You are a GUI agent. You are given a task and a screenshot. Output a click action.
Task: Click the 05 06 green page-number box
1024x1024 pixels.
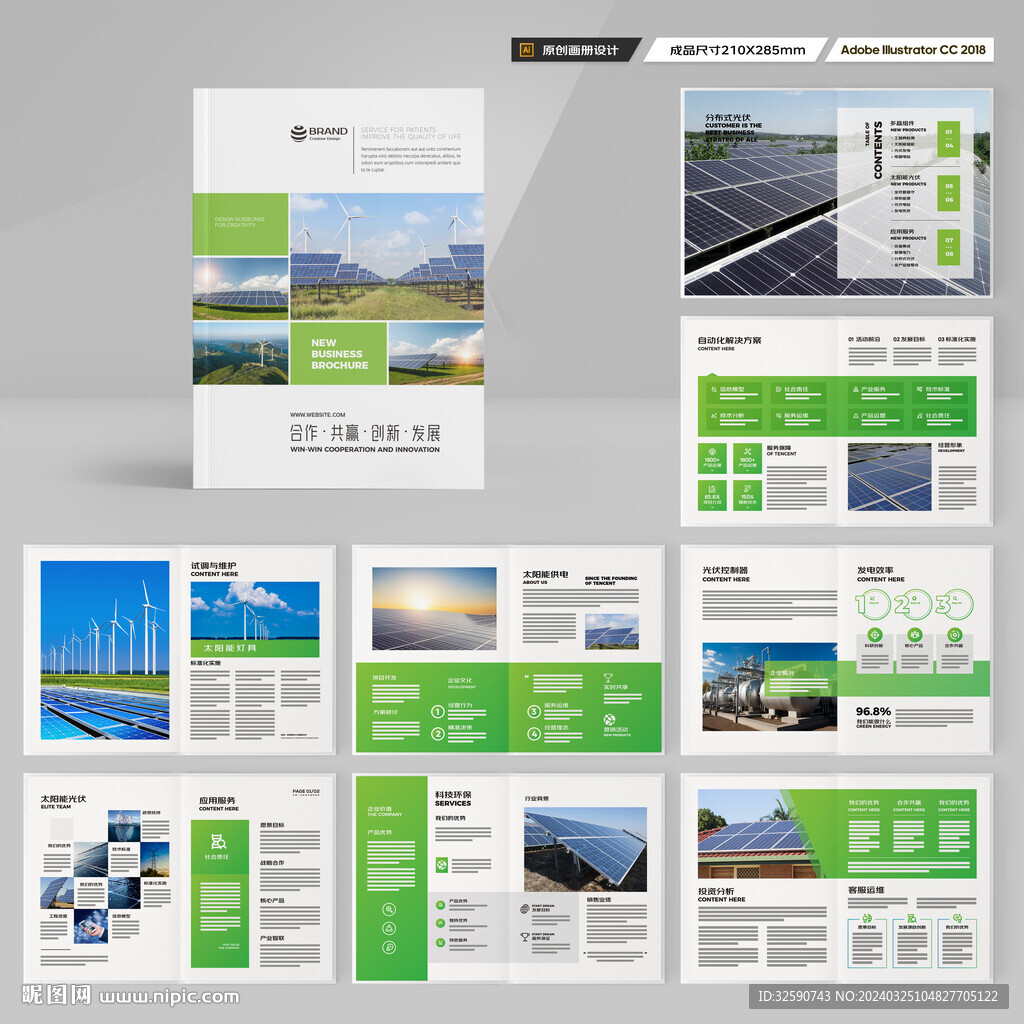pos(948,193)
